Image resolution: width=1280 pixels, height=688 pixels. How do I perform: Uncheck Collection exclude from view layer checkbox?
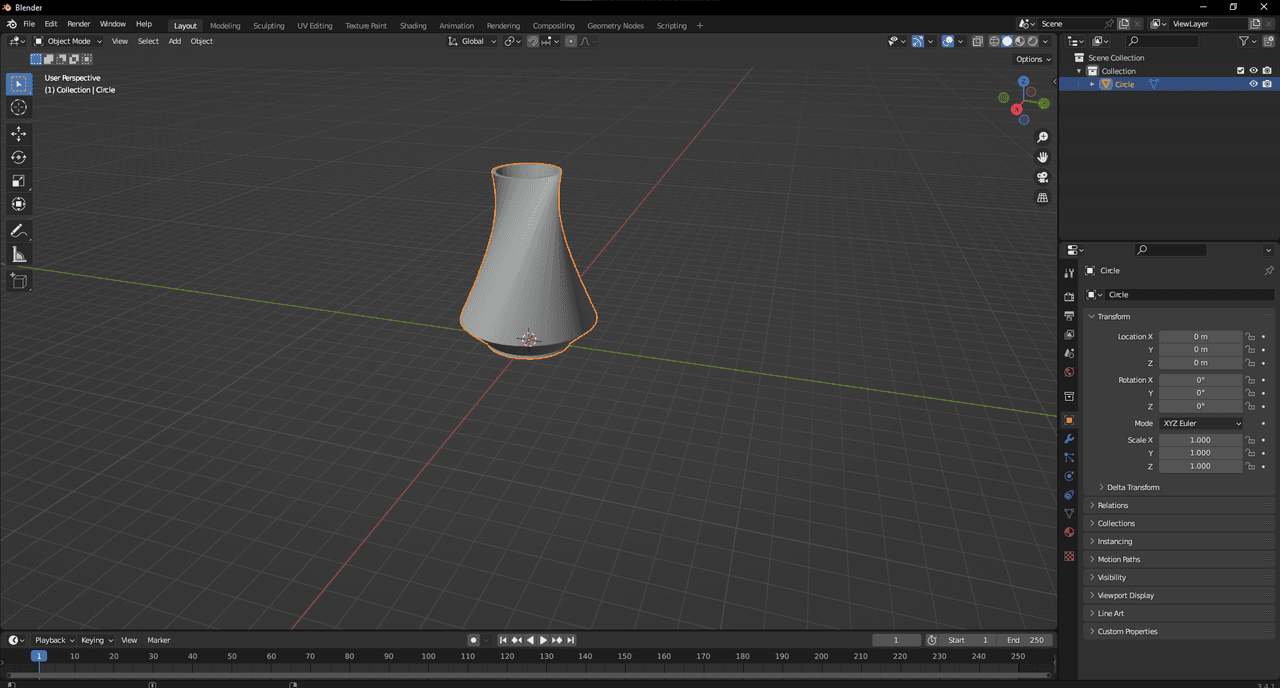(1241, 71)
